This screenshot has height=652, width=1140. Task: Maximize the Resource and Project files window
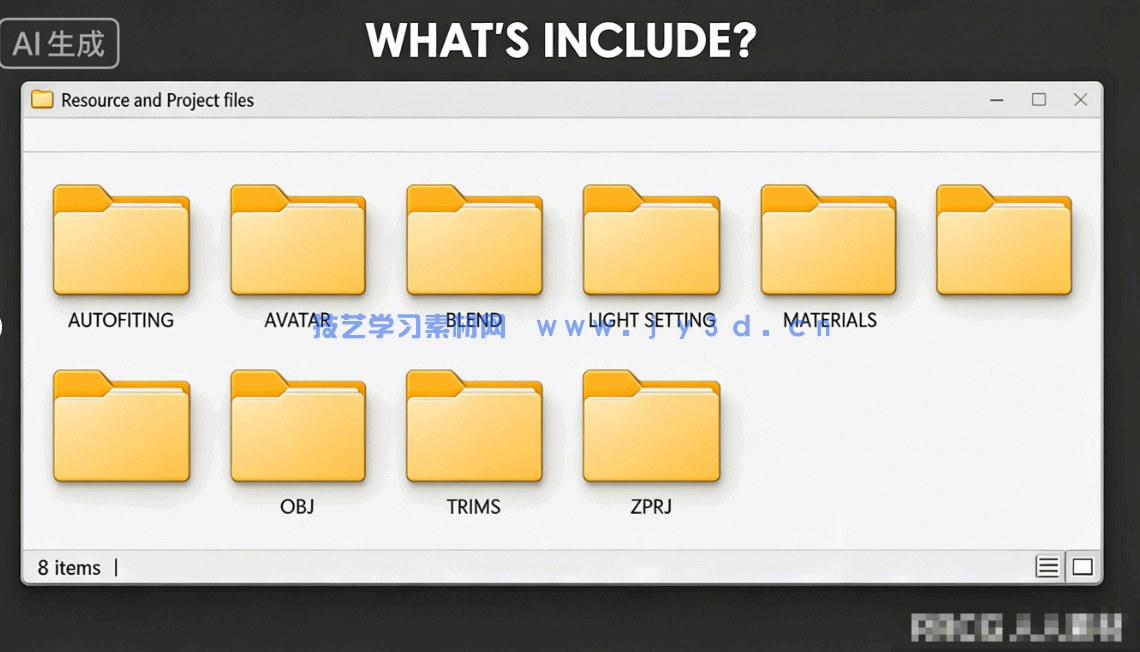(x=1039, y=100)
